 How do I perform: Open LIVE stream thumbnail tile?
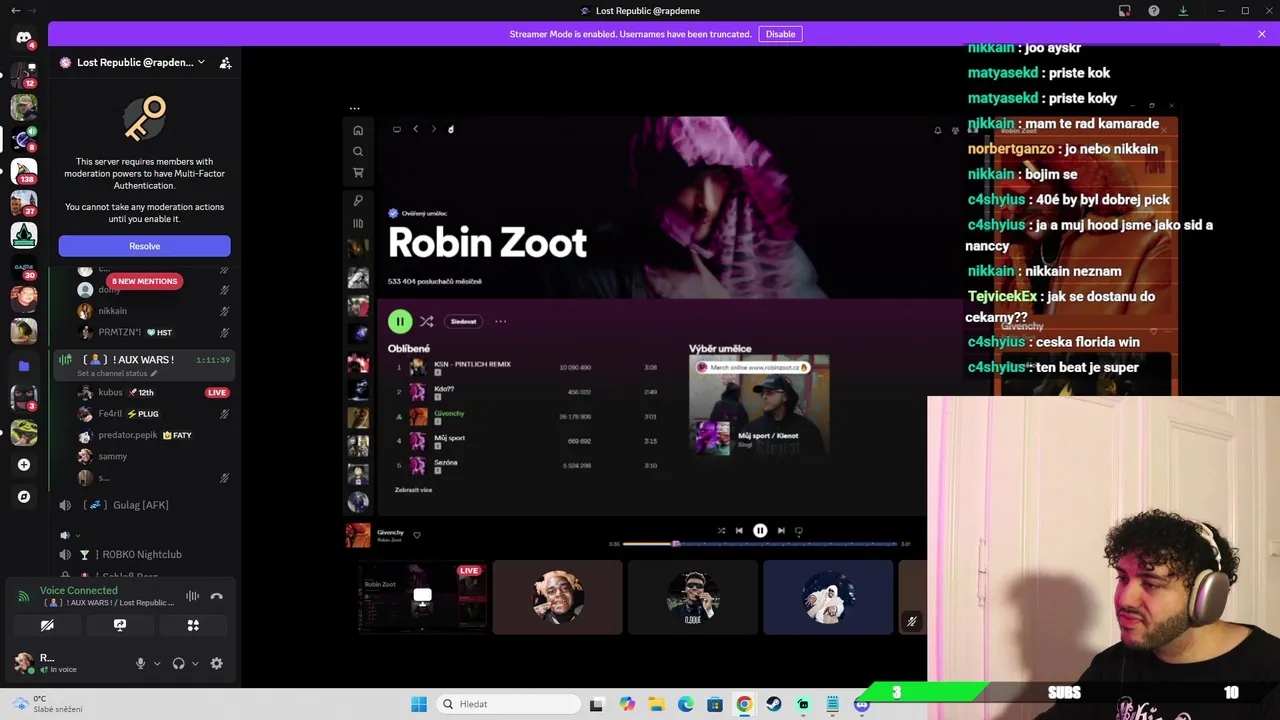click(x=422, y=597)
